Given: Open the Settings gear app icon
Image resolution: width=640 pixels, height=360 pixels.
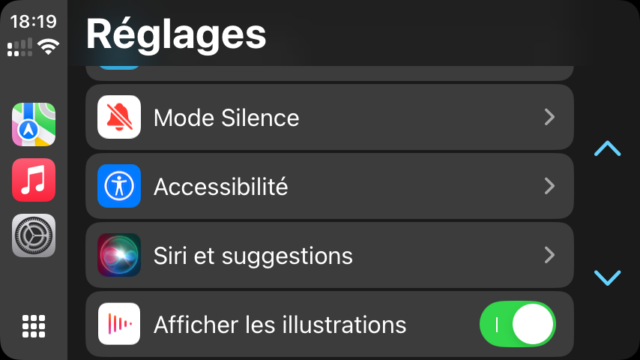Looking at the screenshot, I should pos(34,236).
